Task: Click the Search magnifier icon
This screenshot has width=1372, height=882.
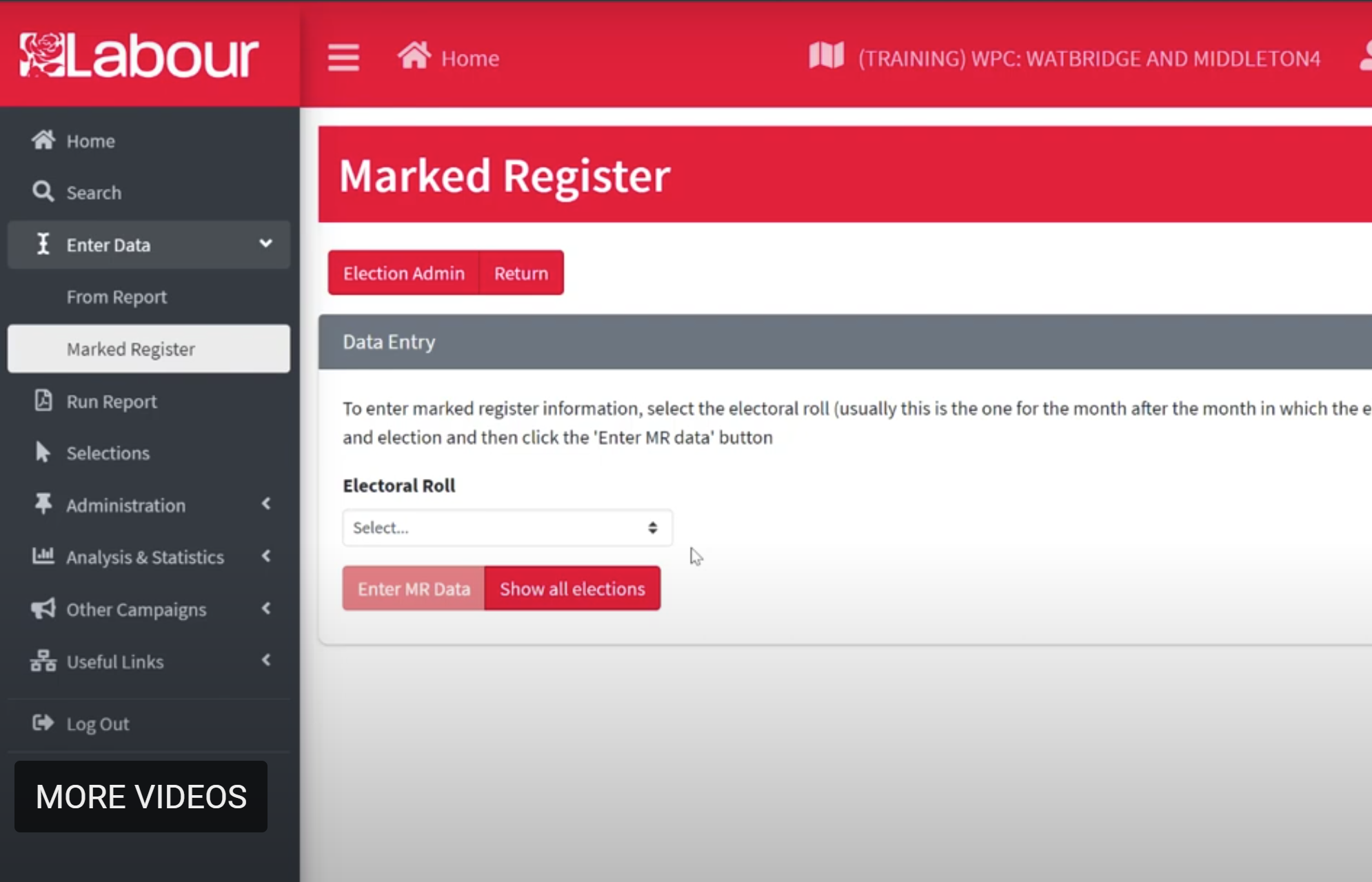Action: point(43,192)
